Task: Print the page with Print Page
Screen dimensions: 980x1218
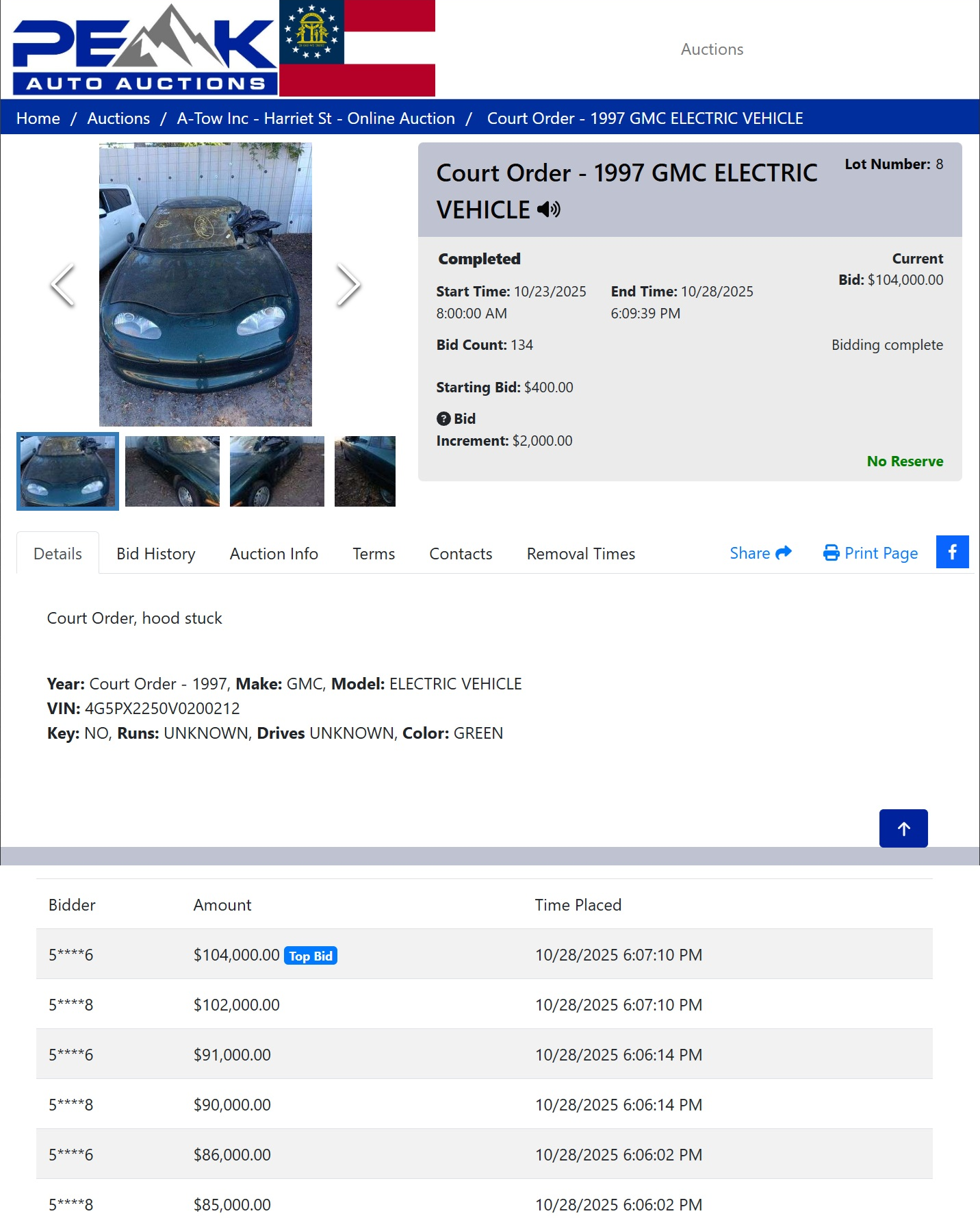Action: click(x=871, y=553)
